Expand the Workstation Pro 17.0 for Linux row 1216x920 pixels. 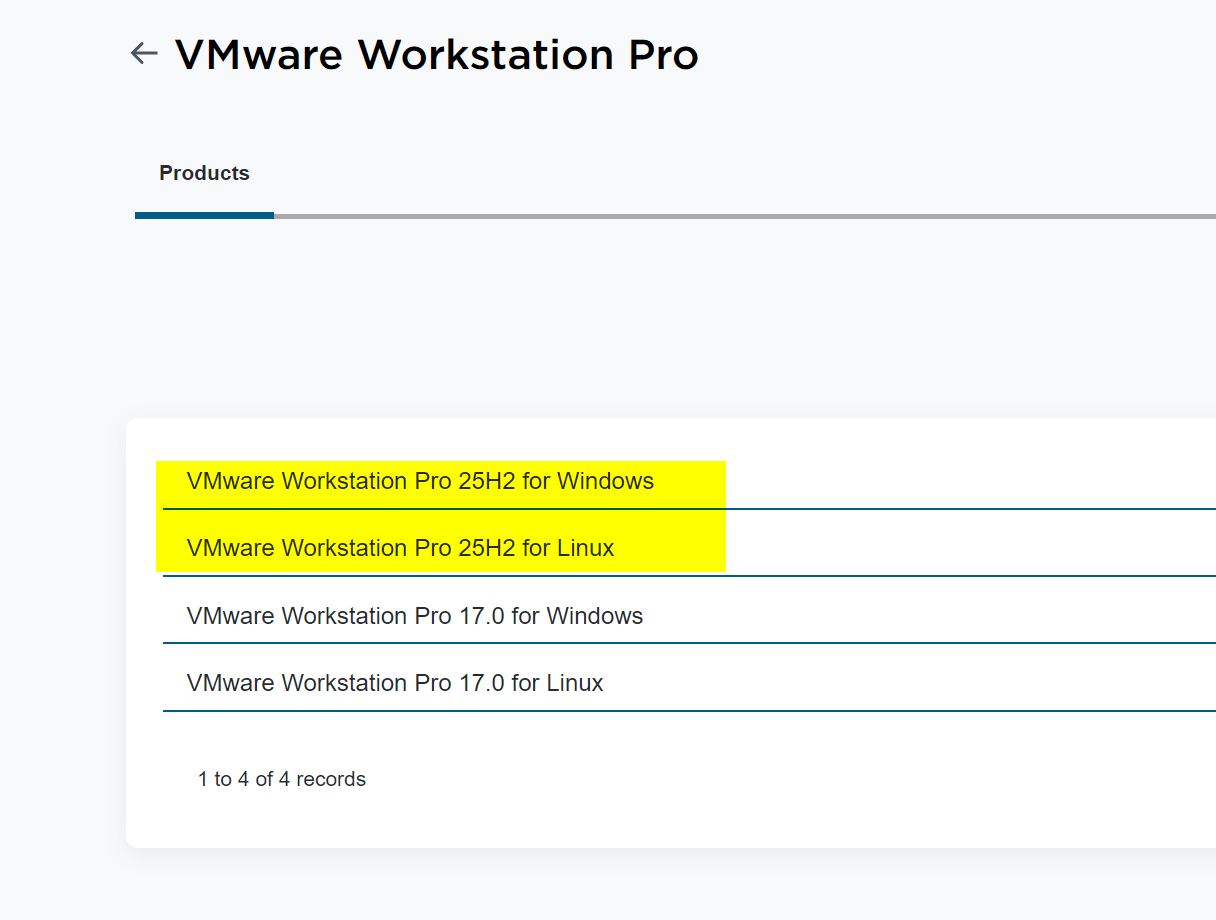(395, 683)
